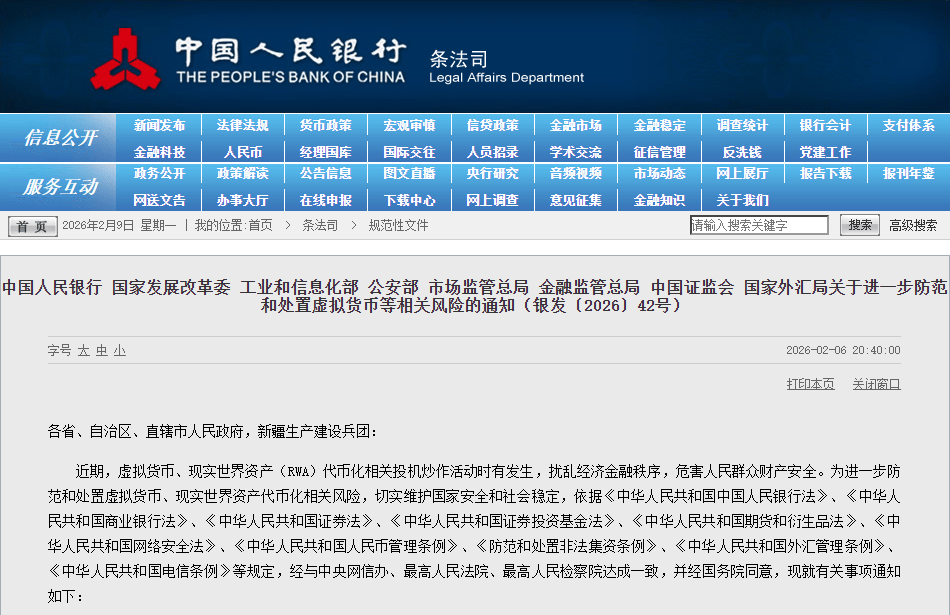Click the 搜索 search button

coord(860,225)
